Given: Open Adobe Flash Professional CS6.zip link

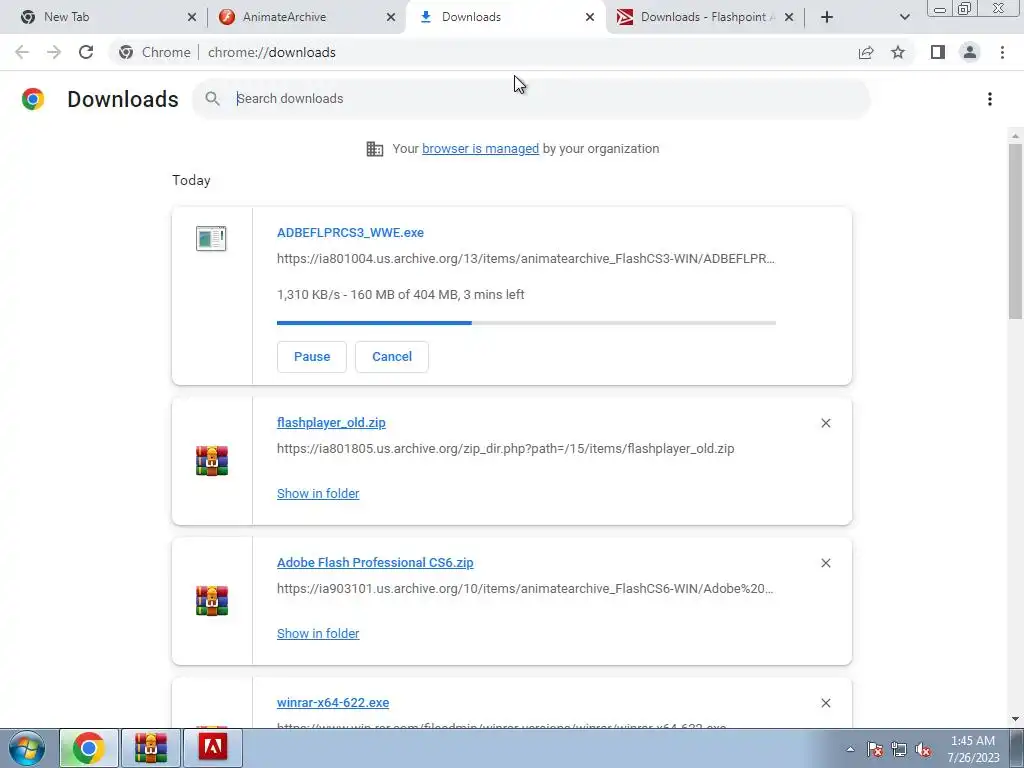Looking at the screenshot, I should pos(375,562).
